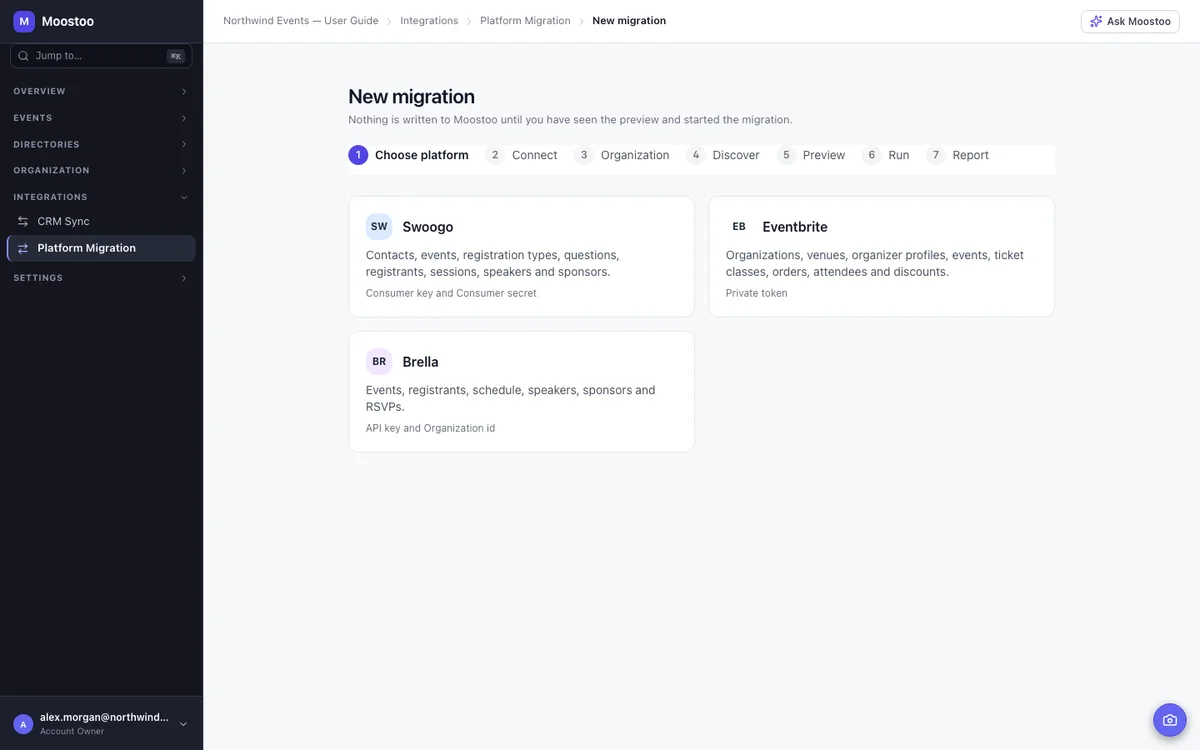This screenshot has width=1200, height=750.
Task: Click the search magnifier icon in Jump to
Action: point(23,56)
